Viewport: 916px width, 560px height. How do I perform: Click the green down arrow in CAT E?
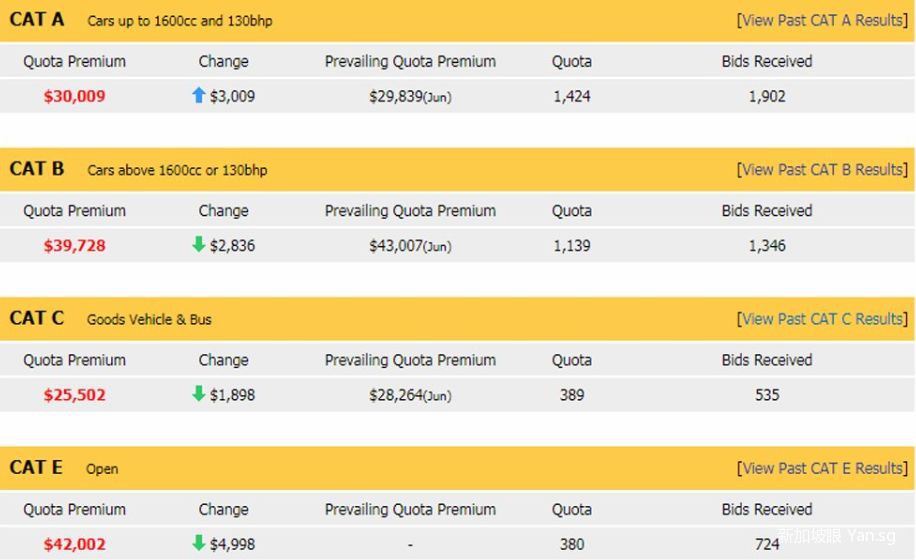(198, 543)
